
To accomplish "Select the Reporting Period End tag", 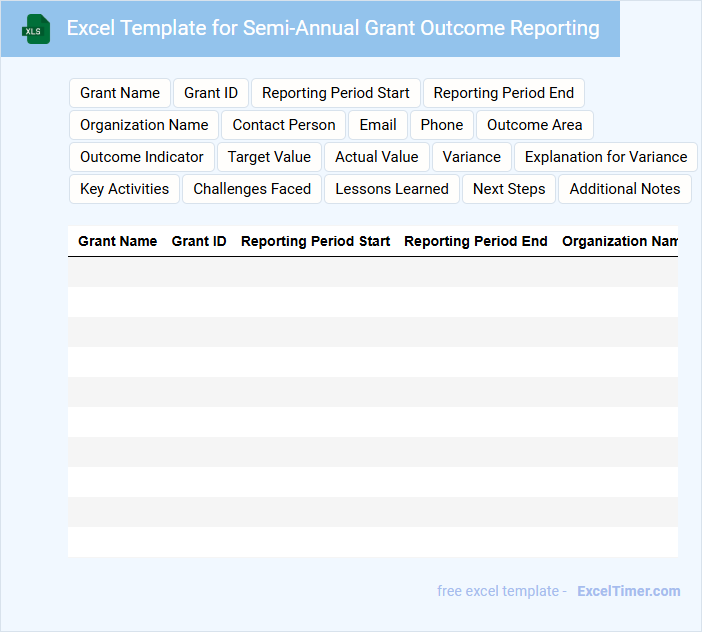I will point(504,93).
